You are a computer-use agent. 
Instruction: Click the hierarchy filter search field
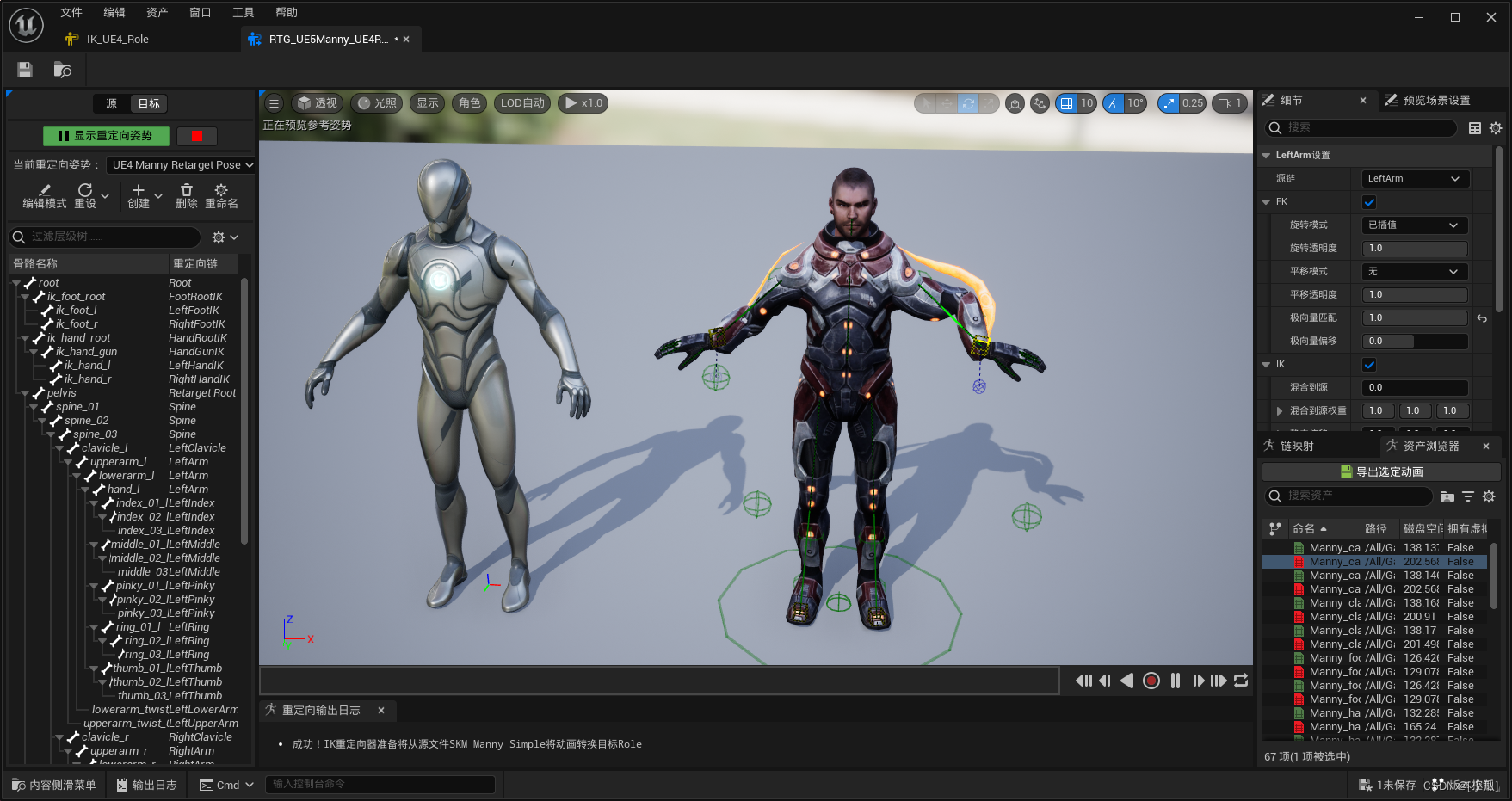pyautogui.click(x=105, y=237)
